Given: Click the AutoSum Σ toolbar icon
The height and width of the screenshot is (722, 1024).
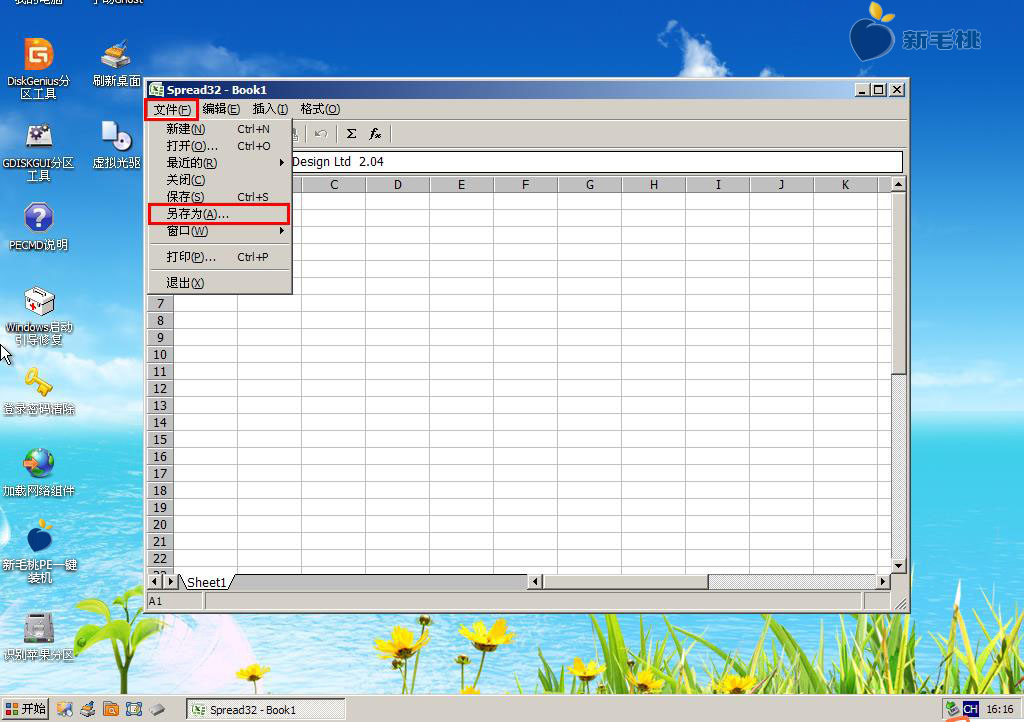Looking at the screenshot, I should click(x=351, y=134).
